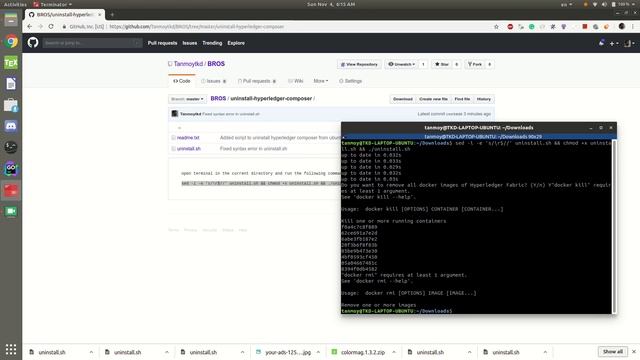Viewport: 640px width, 360px height.
Task: Click the green circular extension icon
Action: click(531, 27)
